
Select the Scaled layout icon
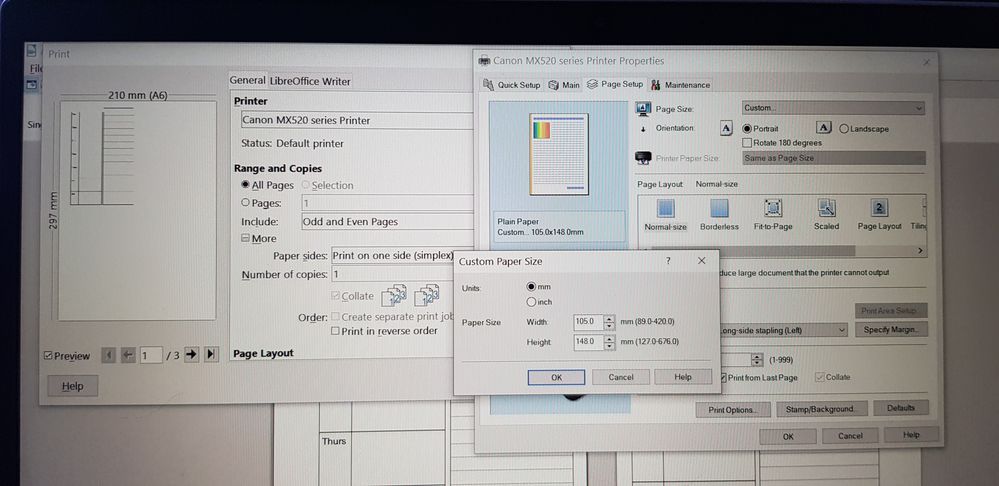pyautogui.click(x=826, y=208)
